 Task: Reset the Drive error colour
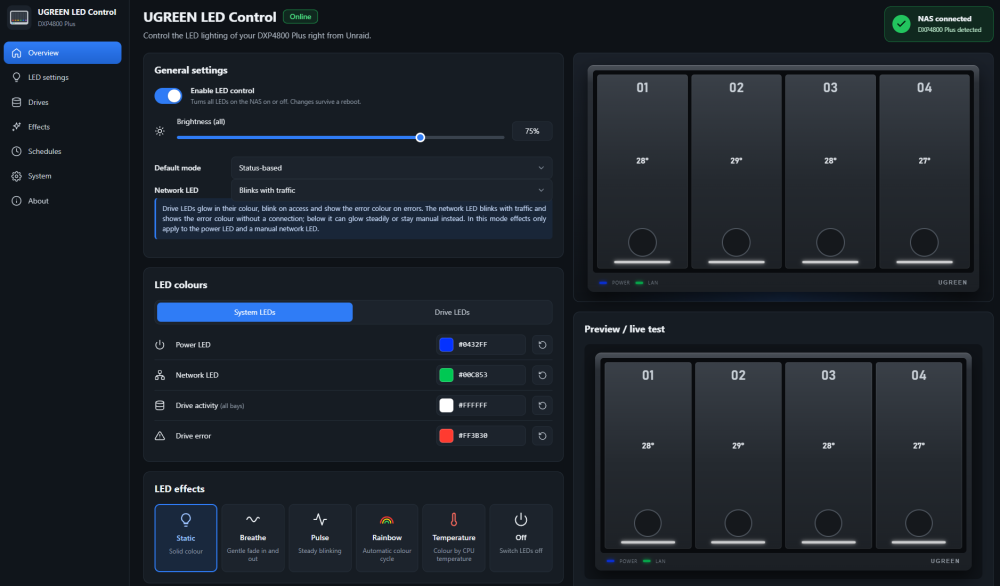pyautogui.click(x=542, y=436)
